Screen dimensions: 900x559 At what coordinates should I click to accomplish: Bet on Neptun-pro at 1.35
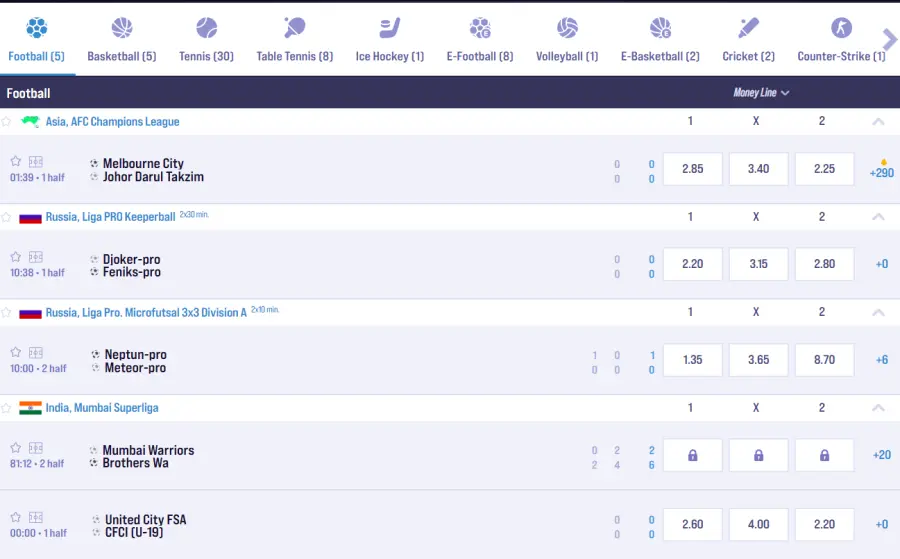pyautogui.click(x=693, y=360)
